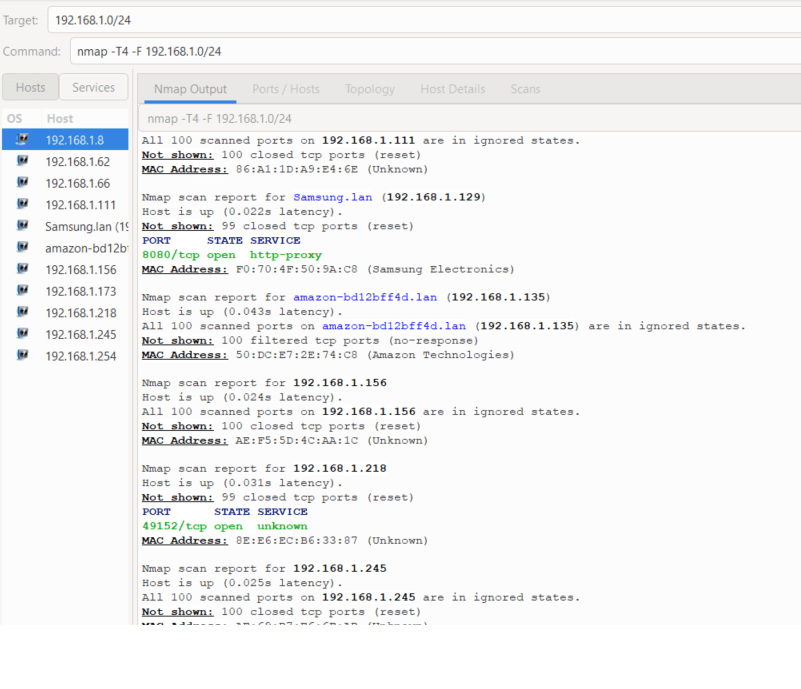
Task: Click Samsung.lan hostname in scan output
Action: (x=333, y=197)
